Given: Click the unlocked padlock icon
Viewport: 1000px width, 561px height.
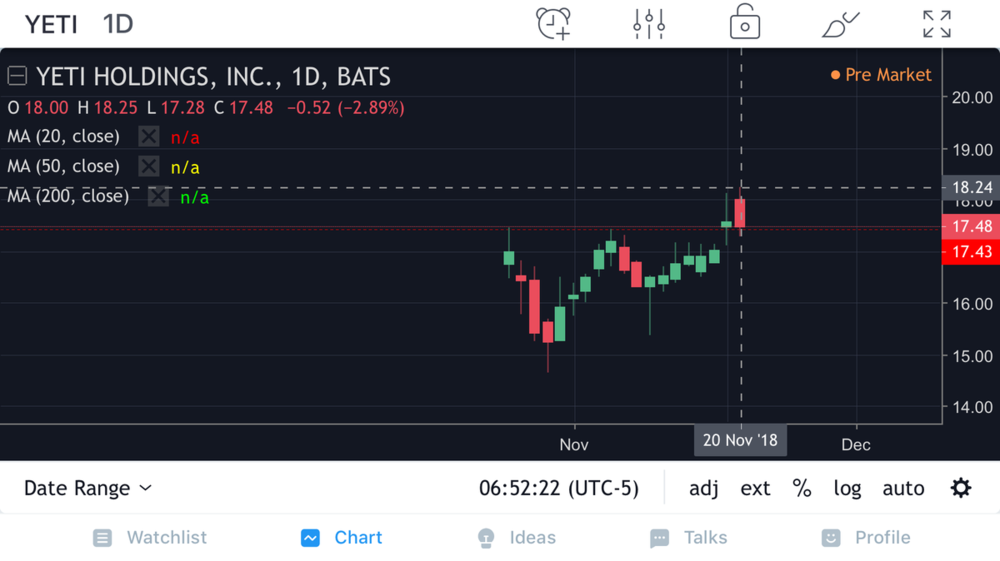Looking at the screenshot, I should [x=744, y=22].
